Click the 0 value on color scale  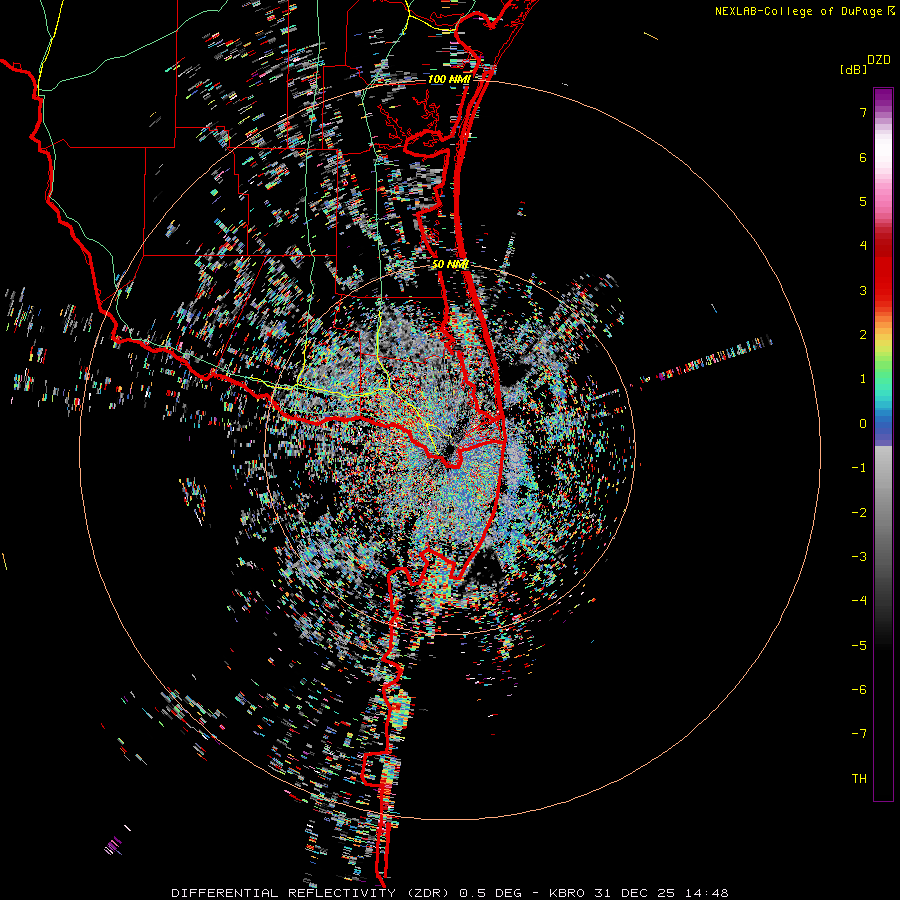(863, 424)
